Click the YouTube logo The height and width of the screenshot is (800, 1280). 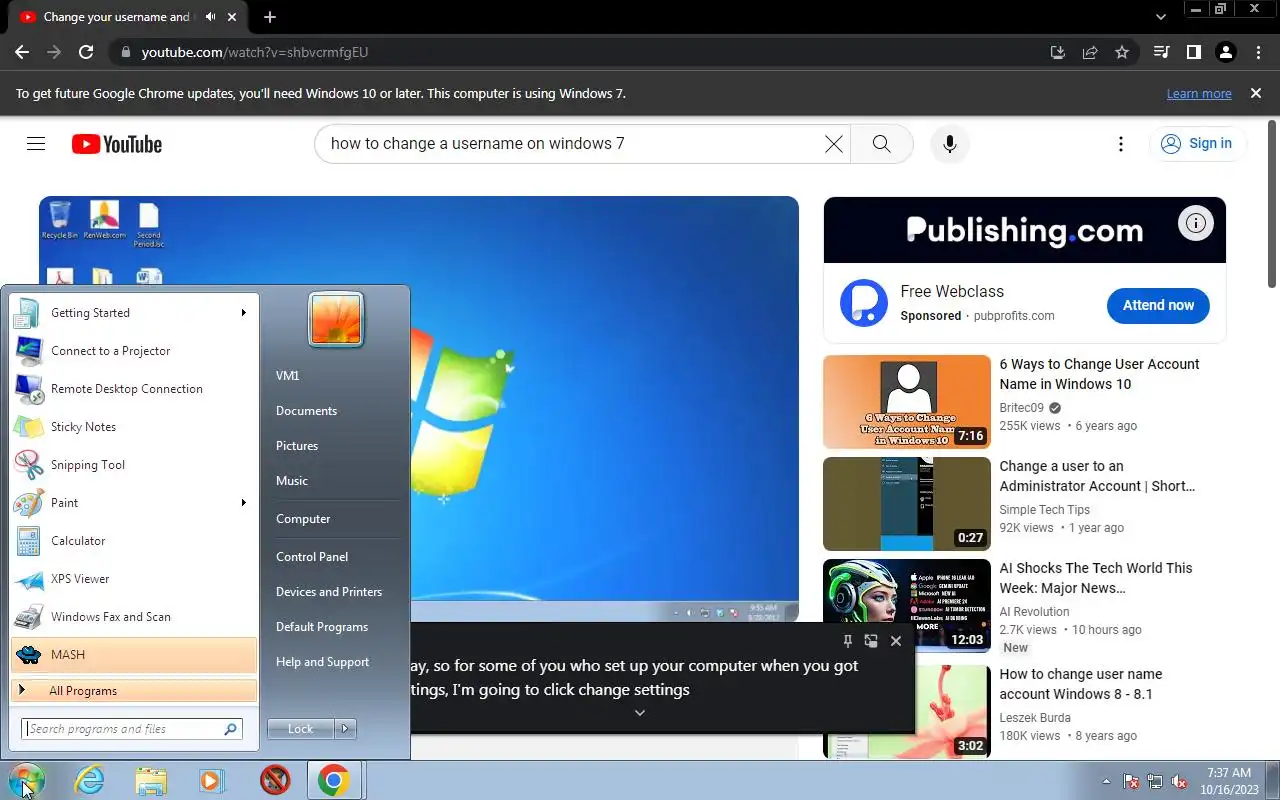(x=117, y=144)
